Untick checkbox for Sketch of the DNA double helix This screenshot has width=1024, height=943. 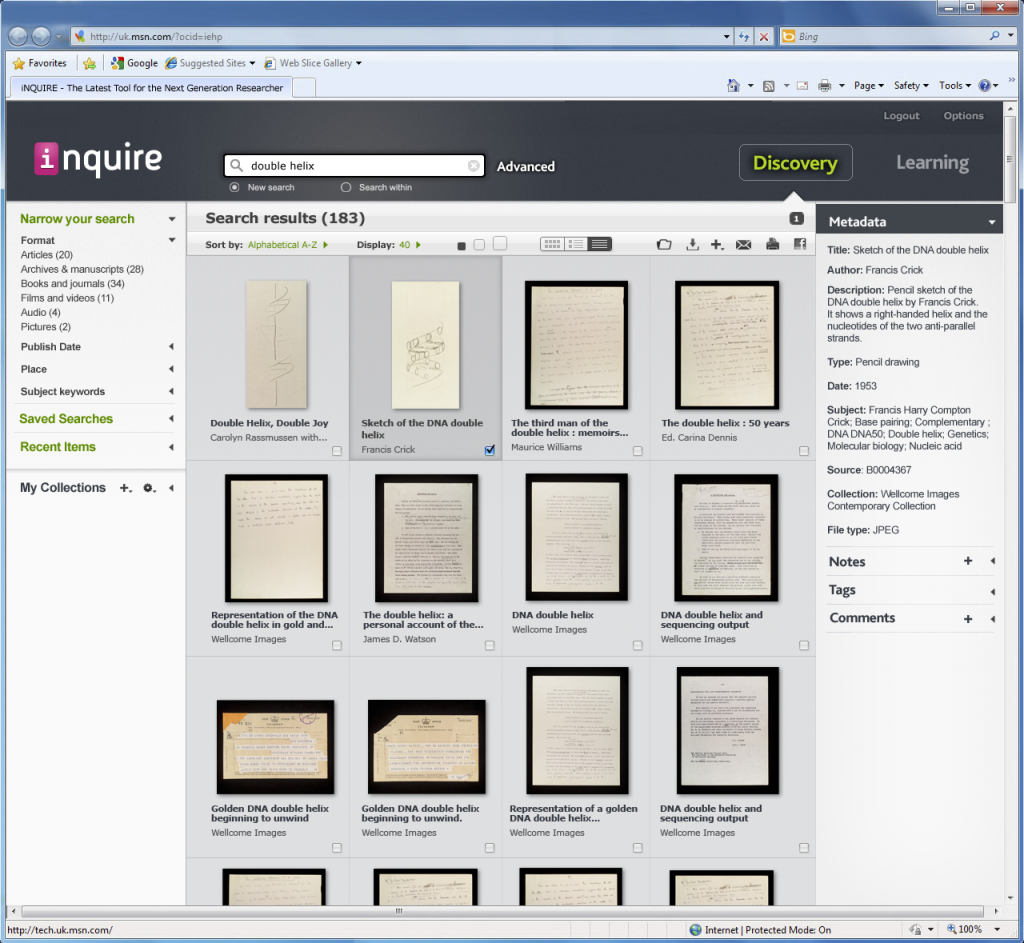490,450
